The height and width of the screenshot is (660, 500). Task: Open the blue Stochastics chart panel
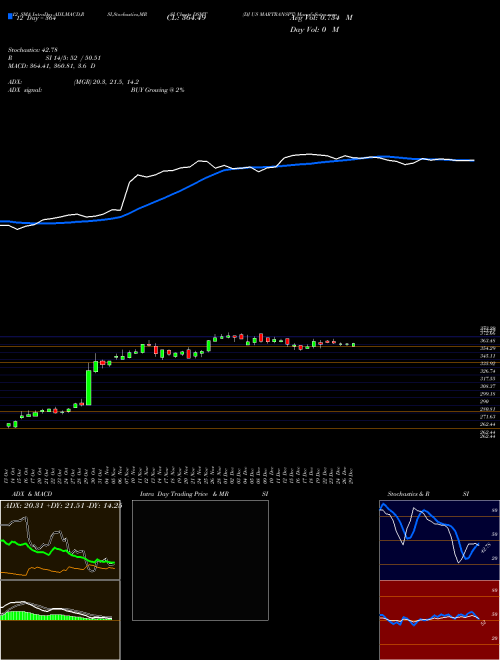[x=439, y=540]
